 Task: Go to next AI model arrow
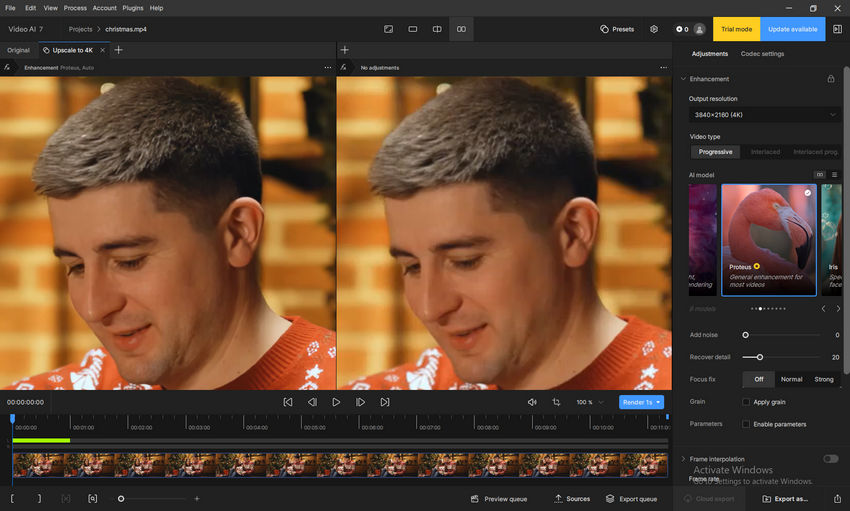coord(838,308)
